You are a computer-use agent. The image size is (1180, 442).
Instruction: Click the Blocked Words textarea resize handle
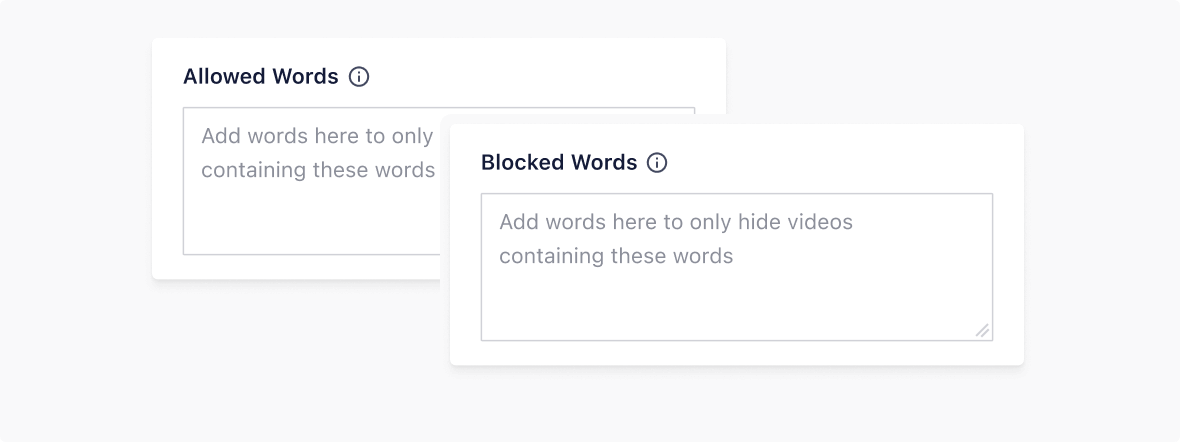(x=982, y=330)
